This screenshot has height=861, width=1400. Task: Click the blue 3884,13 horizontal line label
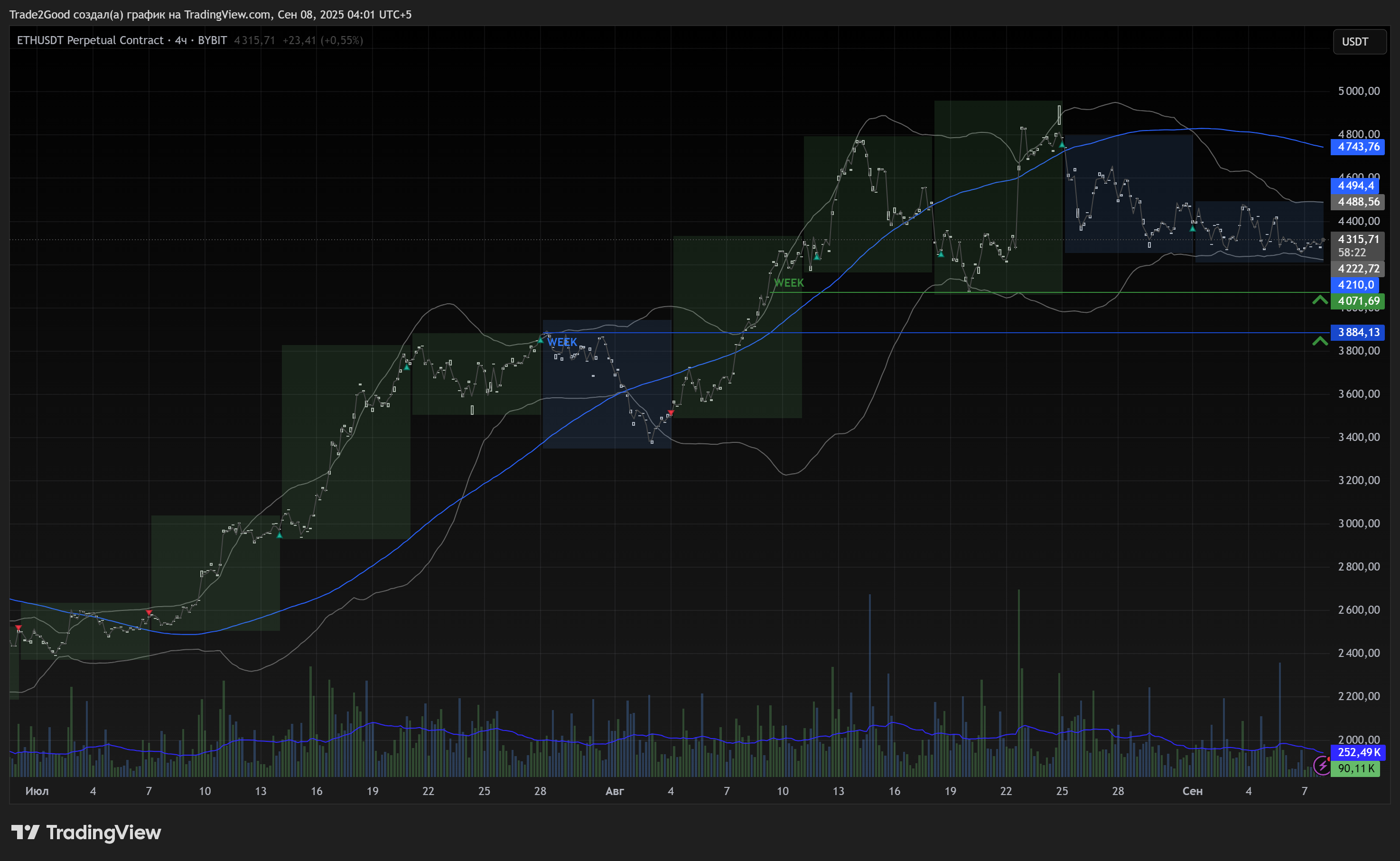tap(1358, 332)
